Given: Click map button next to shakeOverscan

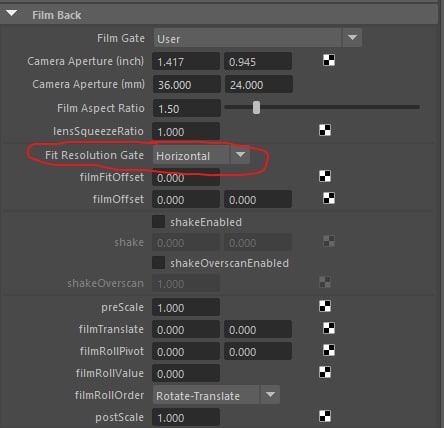Looking at the screenshot, I should coord(325,282).
